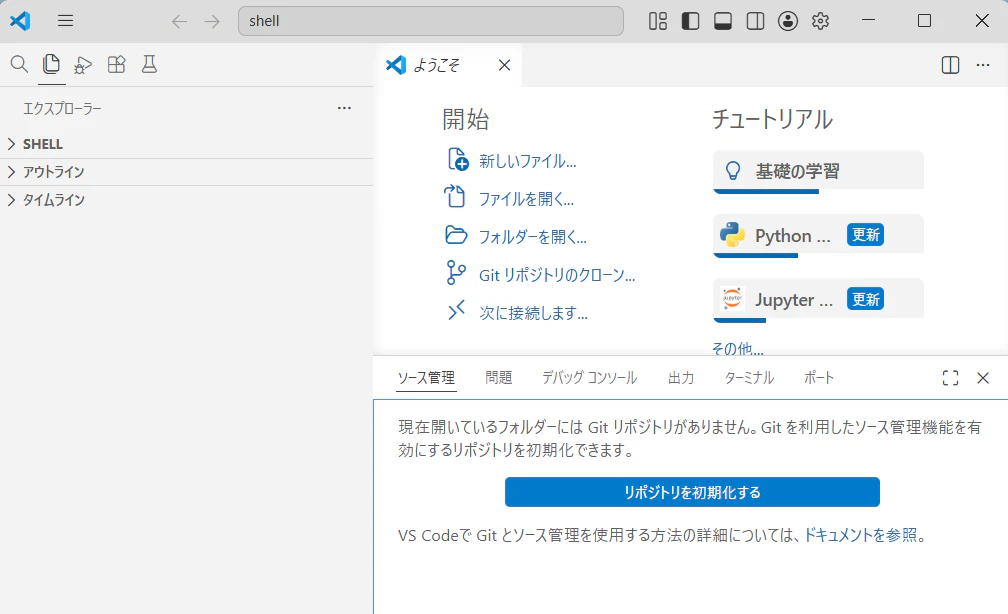The width and height of the screenshot is (1008, 614).
Task: Open the Accounts profile icon
Action: 788,21
